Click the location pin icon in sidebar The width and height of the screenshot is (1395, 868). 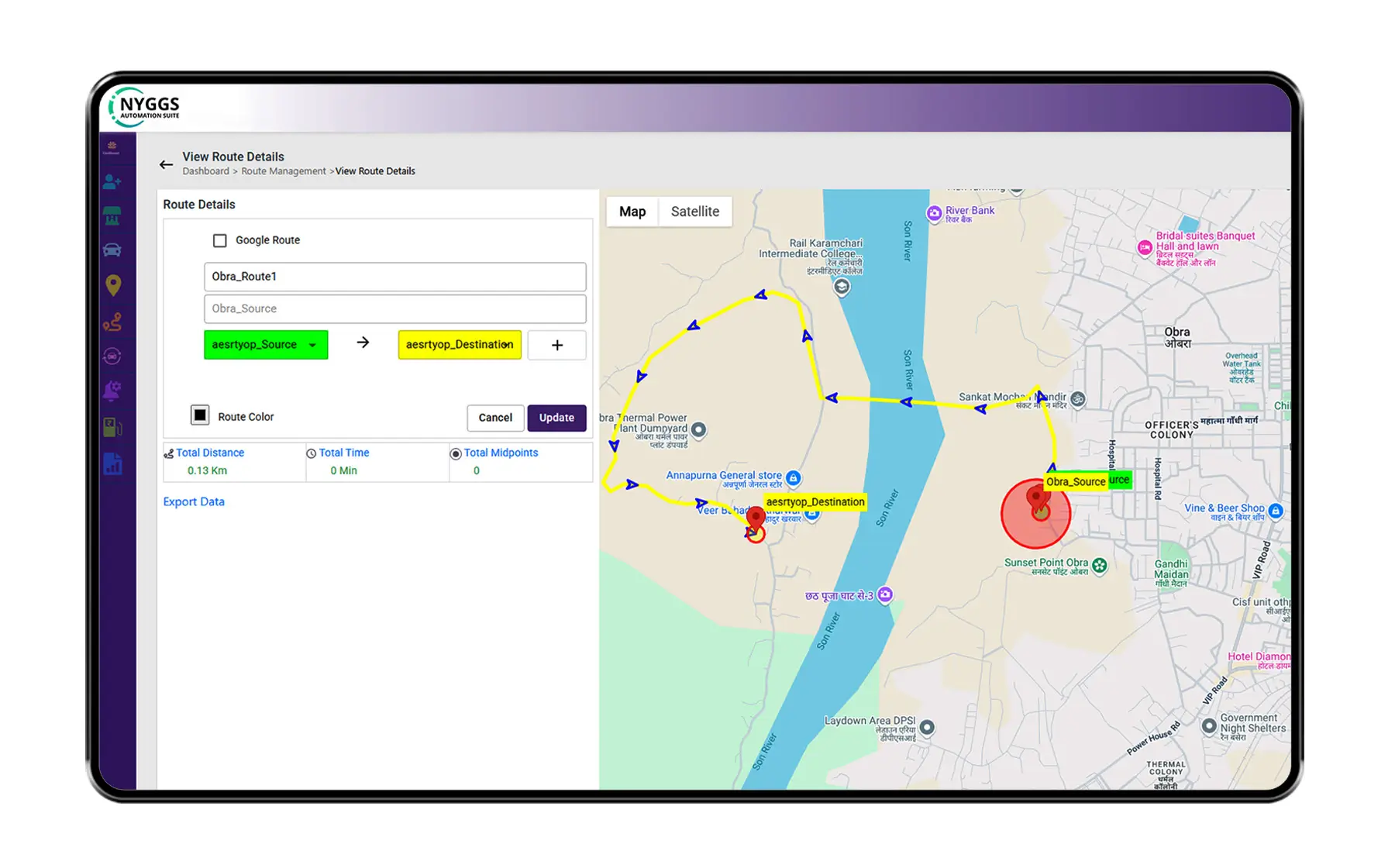coord(112,284)
